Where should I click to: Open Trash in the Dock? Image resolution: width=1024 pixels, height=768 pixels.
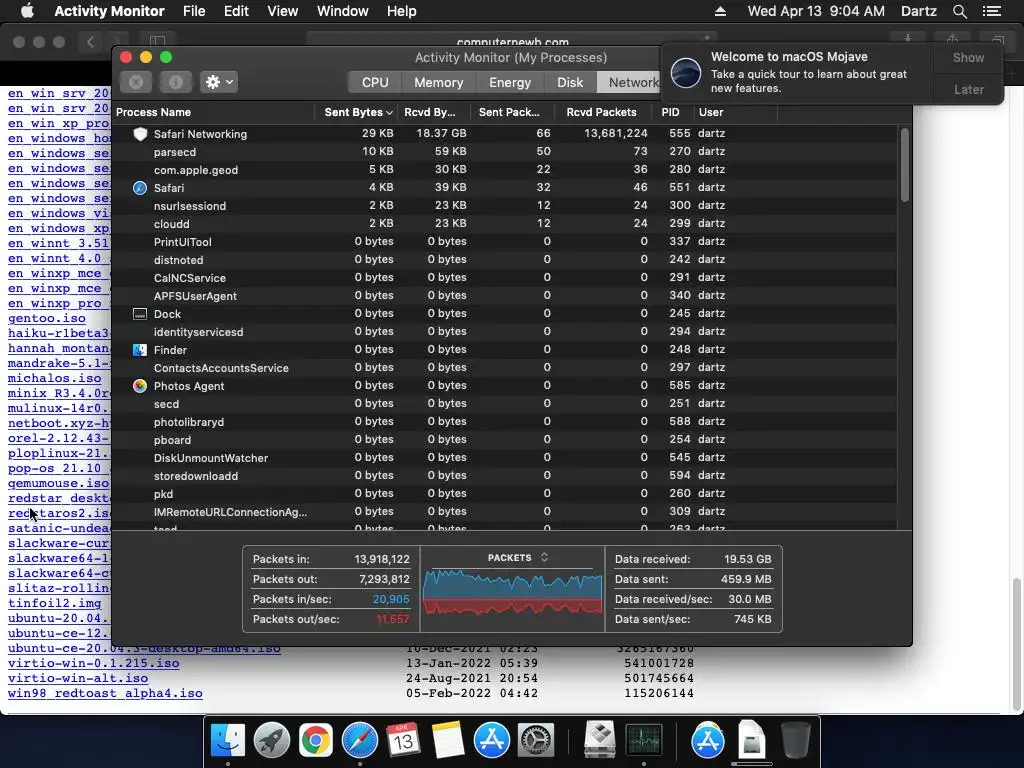795,741
